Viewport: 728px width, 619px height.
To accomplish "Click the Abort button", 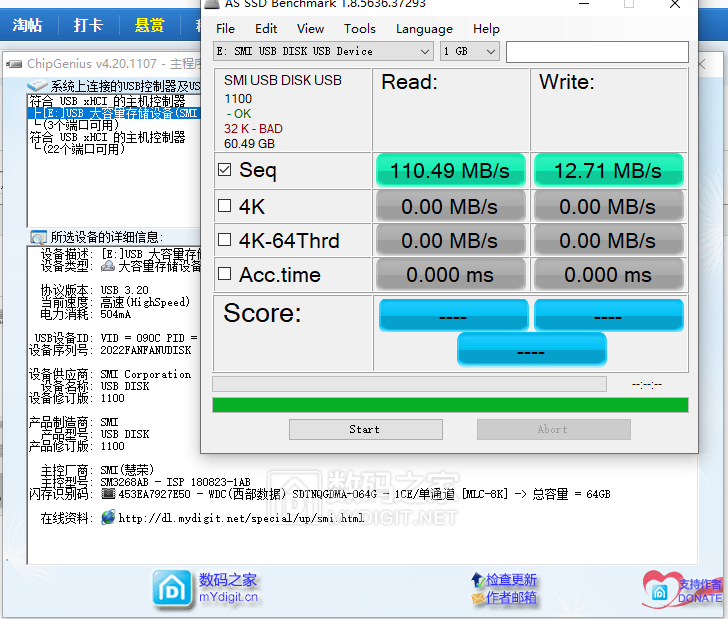I will [553, 430].
